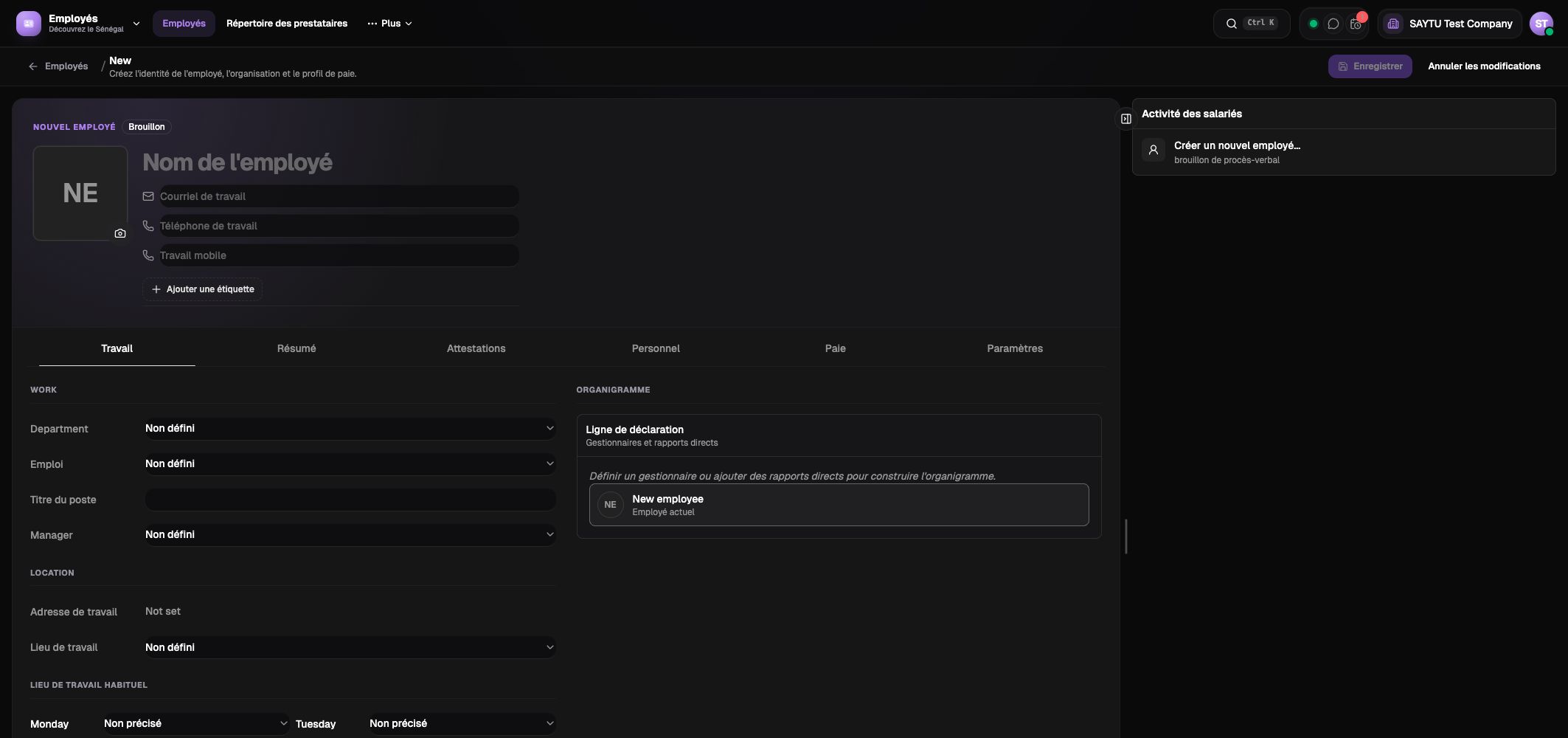
Task: Switch to the Personnel tab
Action: pyautogui.click(x=656, y=349)
